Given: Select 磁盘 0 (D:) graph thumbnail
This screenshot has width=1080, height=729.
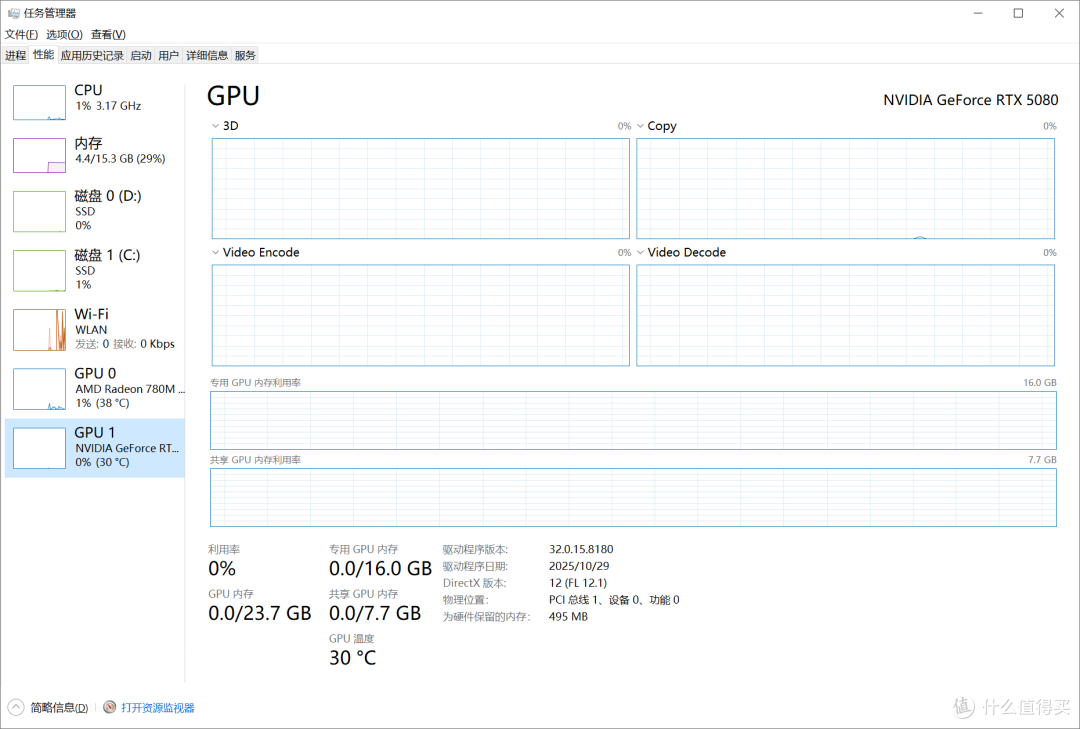Looking at the screenshot, I should pos(39,212).
